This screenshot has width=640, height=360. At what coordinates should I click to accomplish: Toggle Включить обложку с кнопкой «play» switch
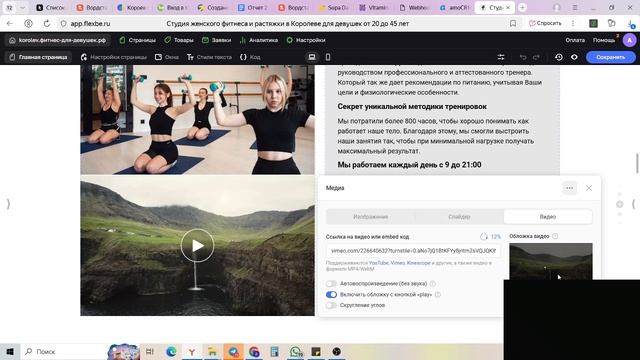331,294
